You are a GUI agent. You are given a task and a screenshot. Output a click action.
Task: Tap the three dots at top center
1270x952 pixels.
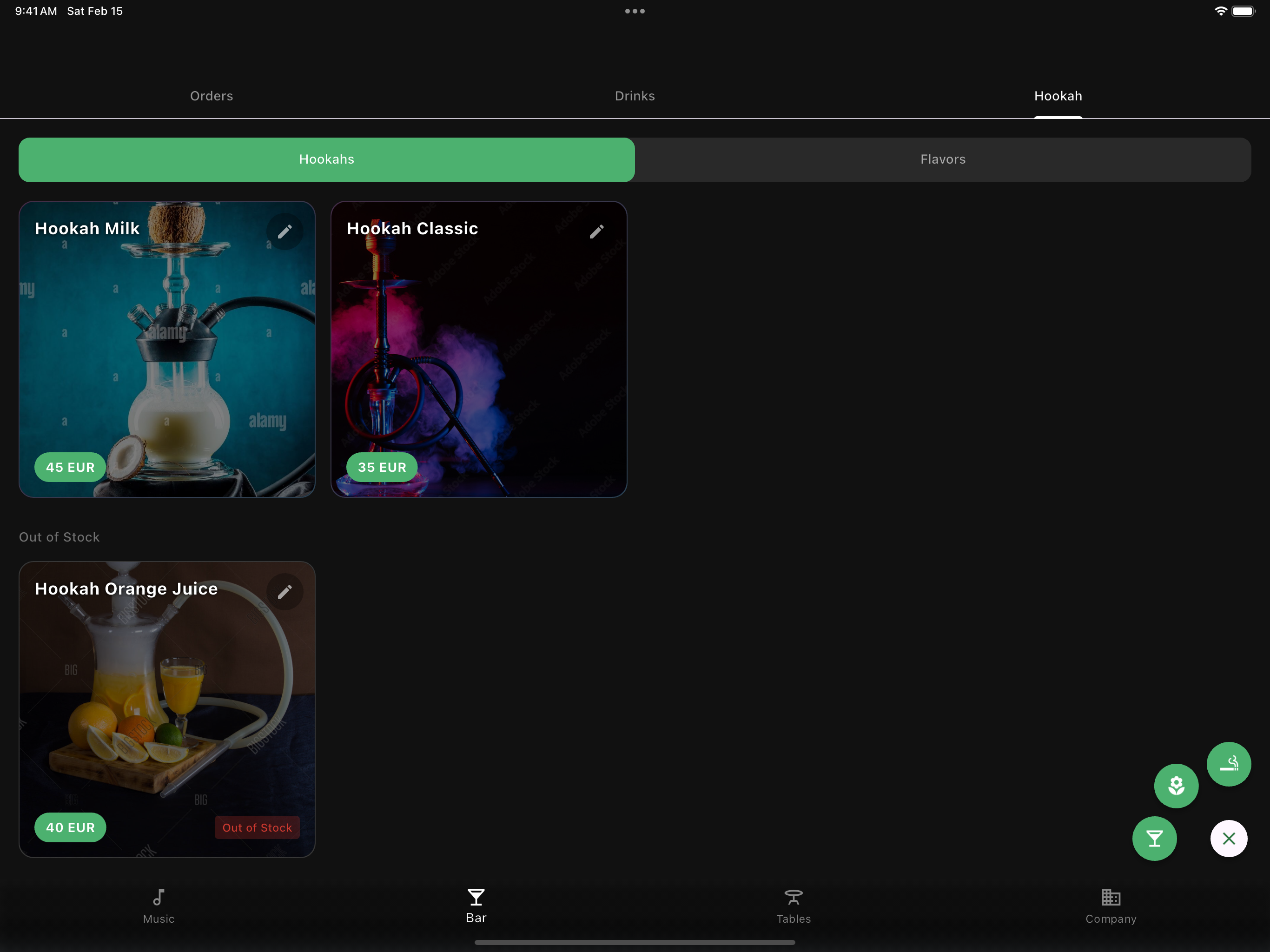[635, 11]
